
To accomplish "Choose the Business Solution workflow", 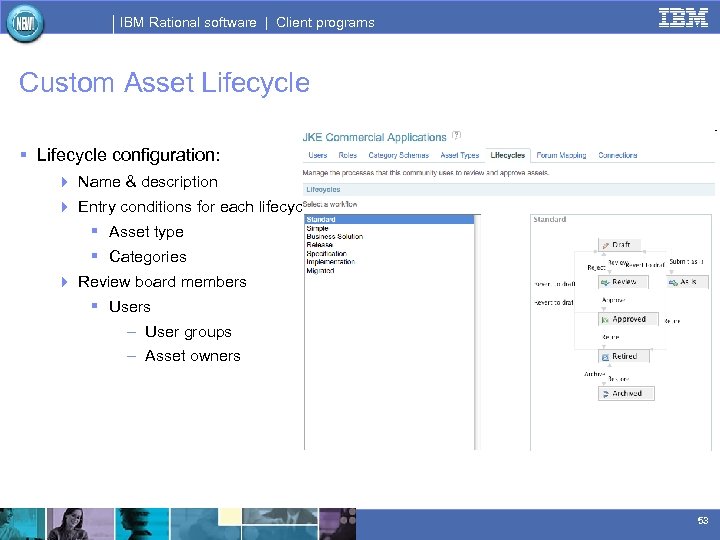I will pyautogui.click(x=335, y=236).
